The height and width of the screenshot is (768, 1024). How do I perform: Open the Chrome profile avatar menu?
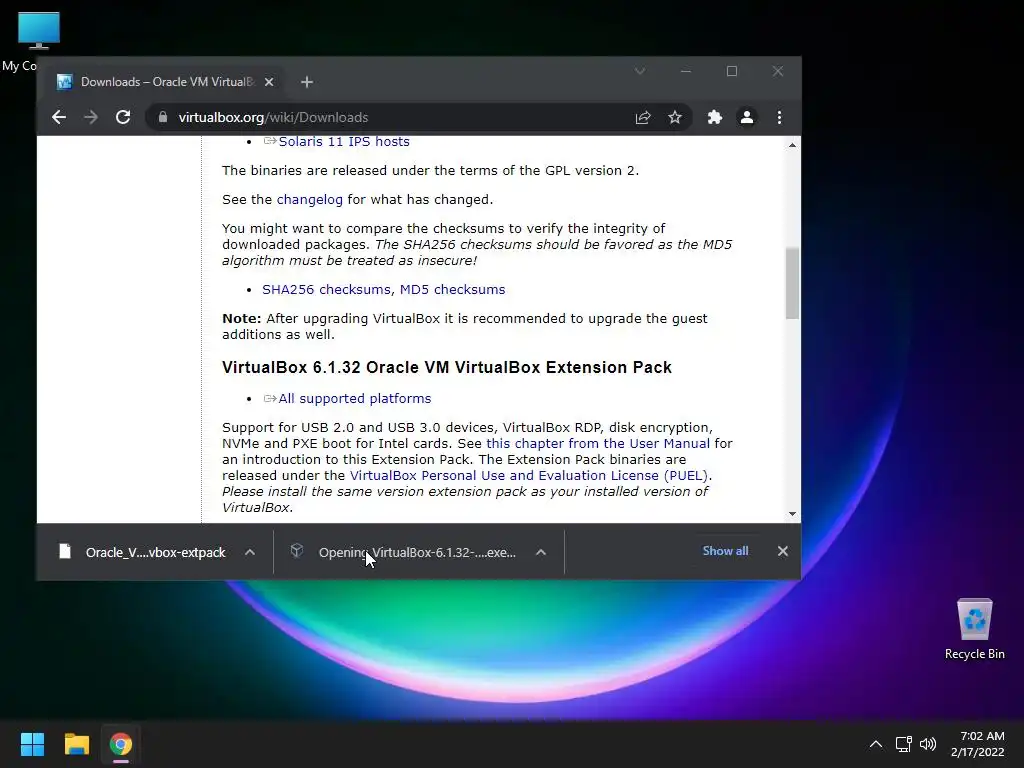[746, 118]
